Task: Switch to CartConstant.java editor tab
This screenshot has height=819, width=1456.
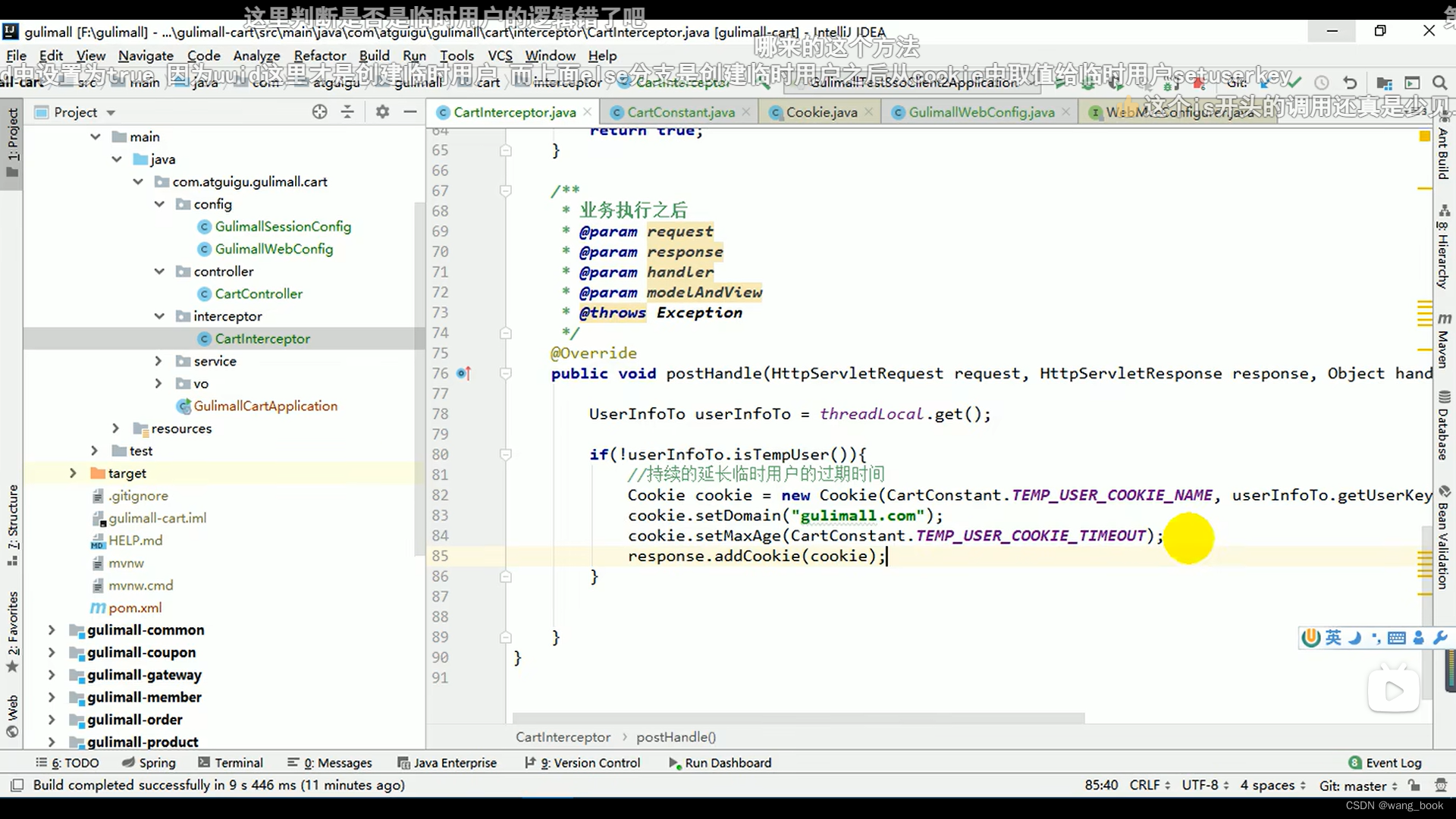Action: tap(680, 112)
